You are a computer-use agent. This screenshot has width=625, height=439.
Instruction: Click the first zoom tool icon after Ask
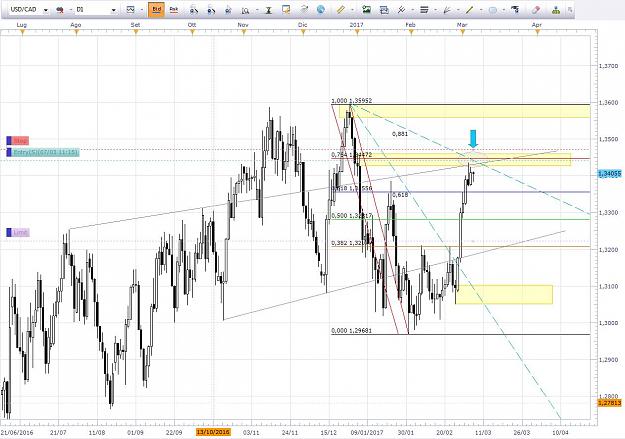(193, 10)
